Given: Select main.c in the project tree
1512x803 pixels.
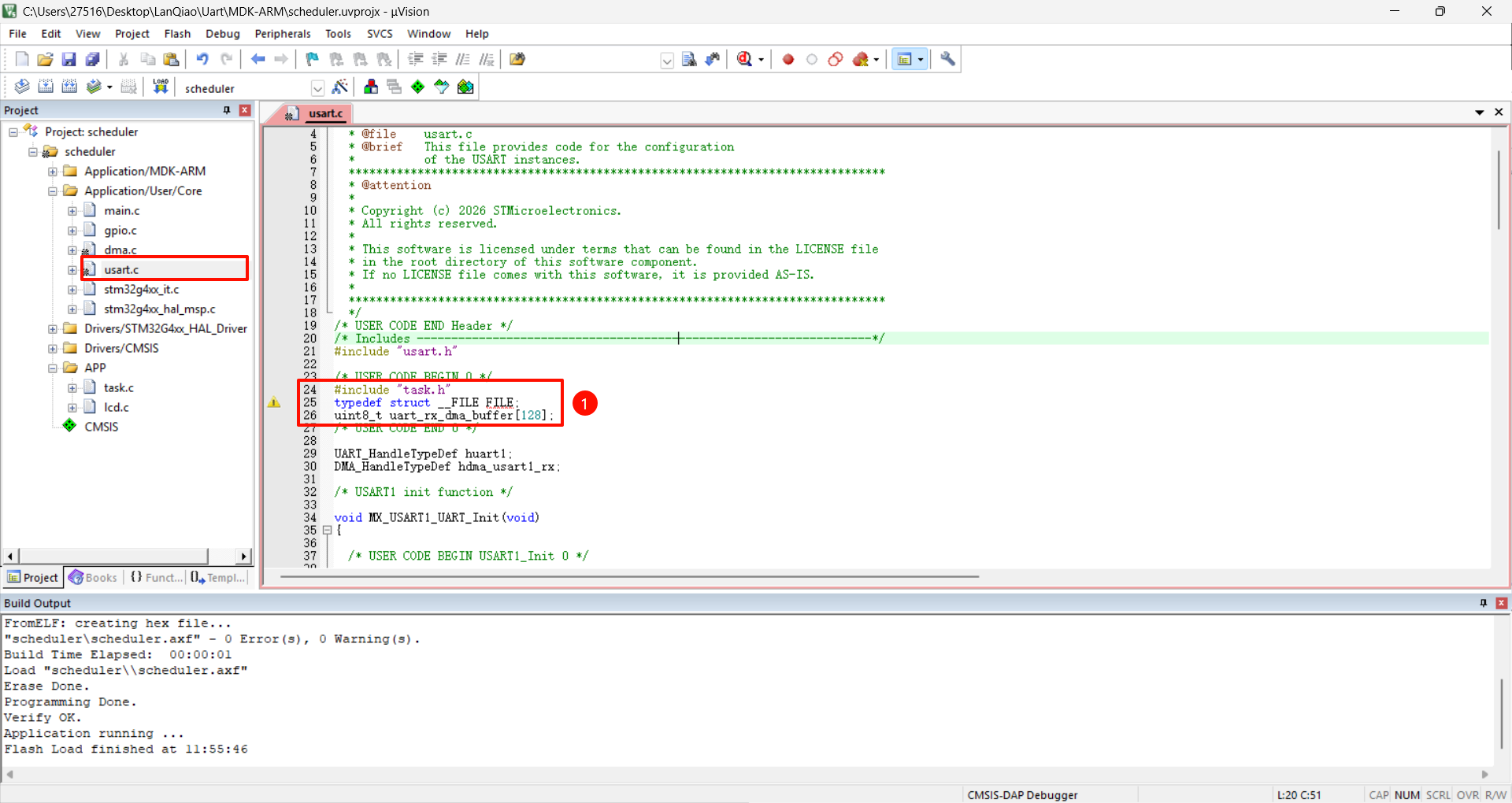Looking at the screenshot, I should coord(121,211).
